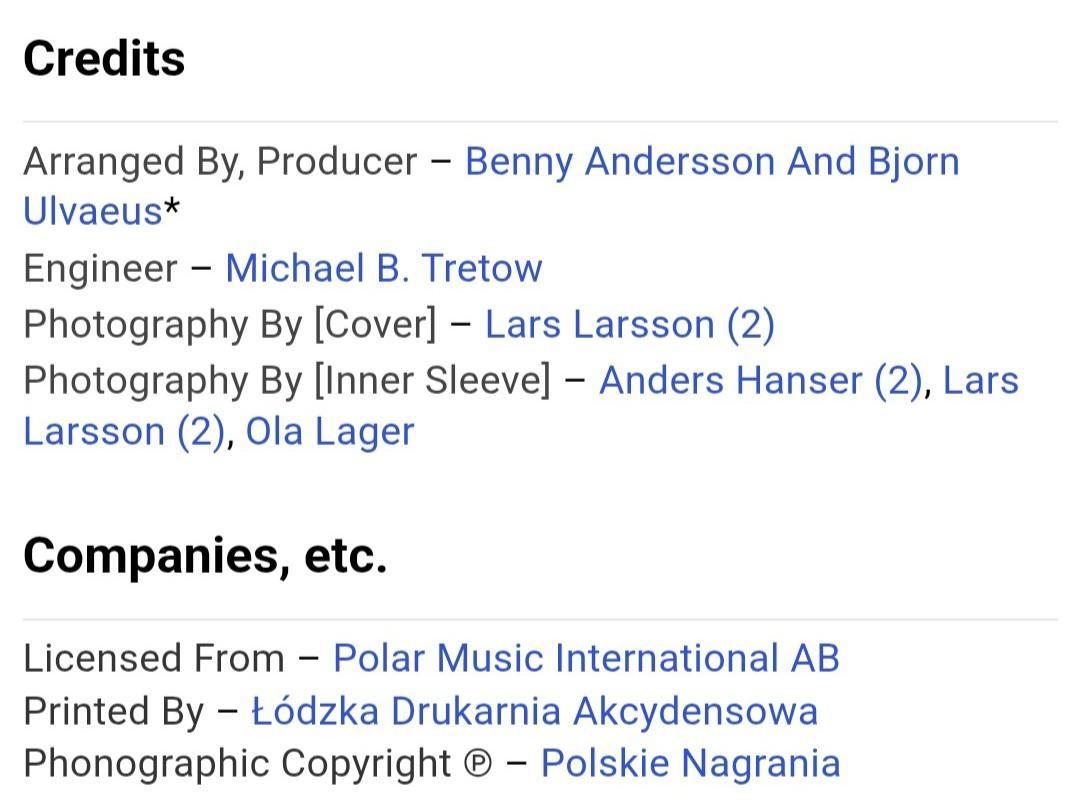Click the ℗ phonographic copyright symbol
Image resolution: width=1080 pixels, height=810 pixels.
pyautogui.click(x=478, y=764)
